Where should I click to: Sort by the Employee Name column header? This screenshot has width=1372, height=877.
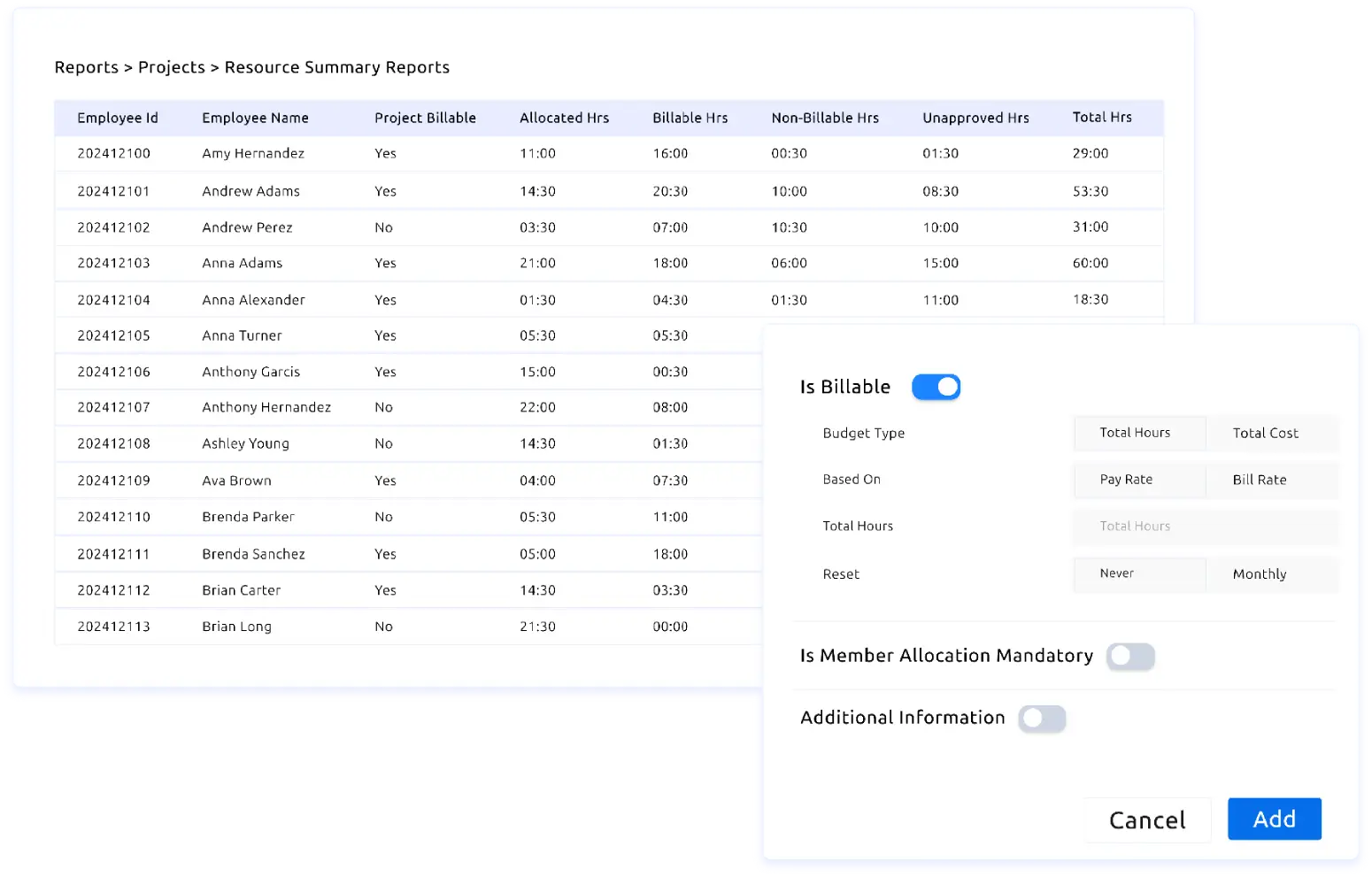[x=255, y=117]
